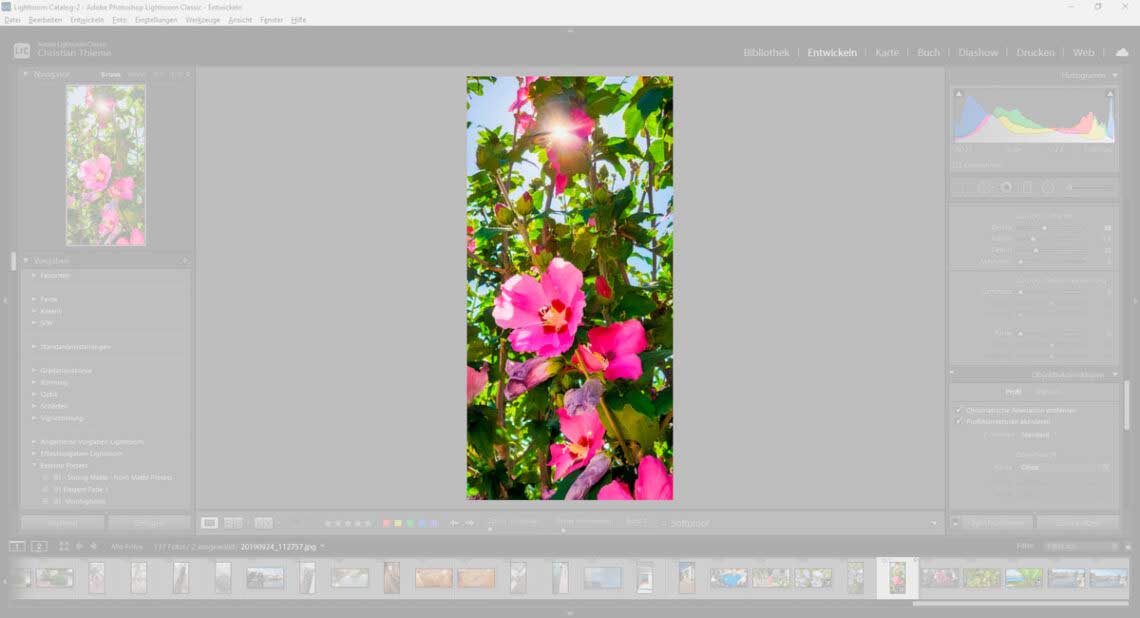Select the loupe view icon in toolbar

coord(209,523)
